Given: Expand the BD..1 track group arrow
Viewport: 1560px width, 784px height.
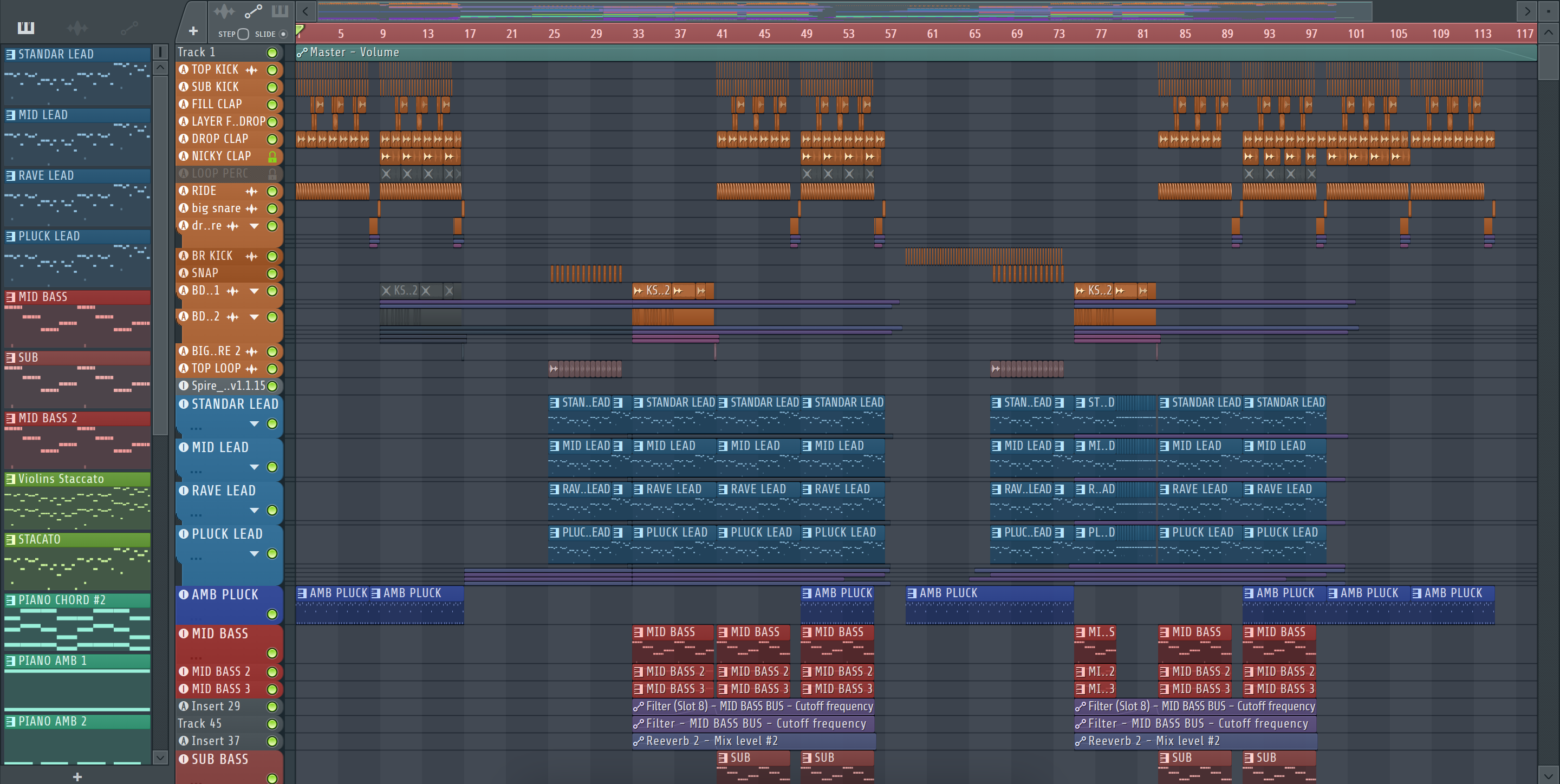Looking at the screenshot, I should coord(255,291).
